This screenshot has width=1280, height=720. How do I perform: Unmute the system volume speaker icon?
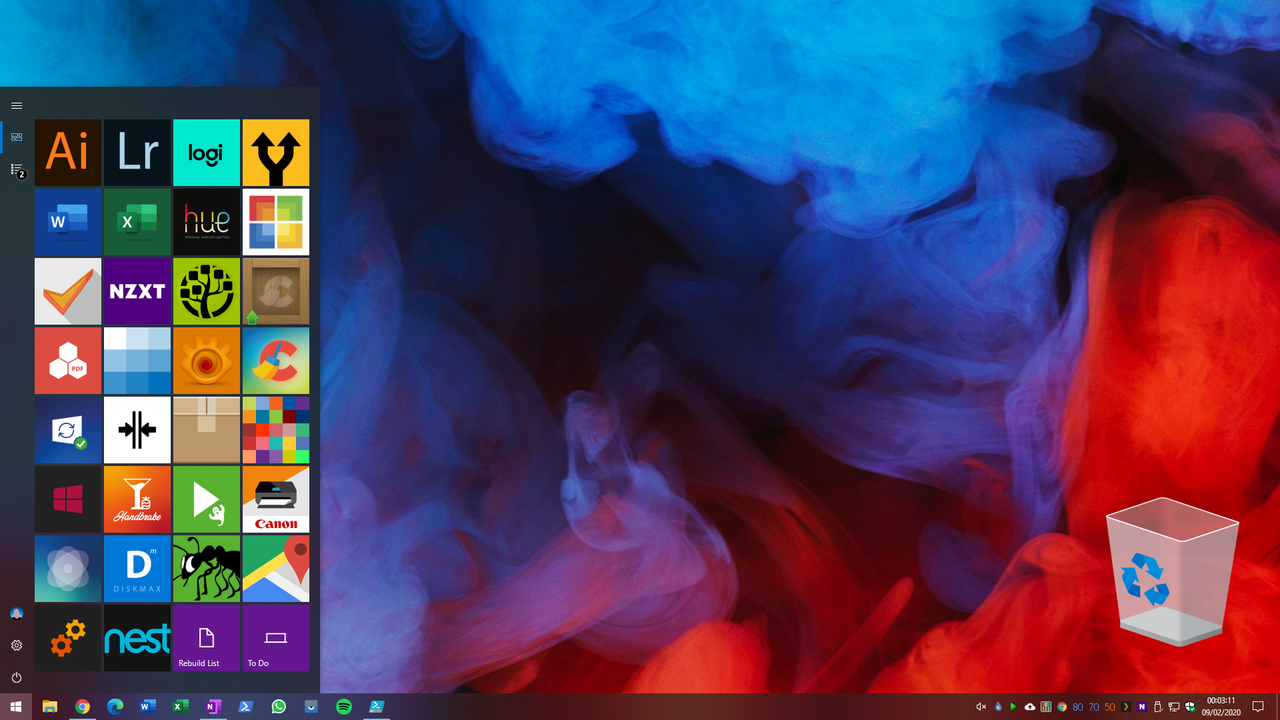coord(983,706)
